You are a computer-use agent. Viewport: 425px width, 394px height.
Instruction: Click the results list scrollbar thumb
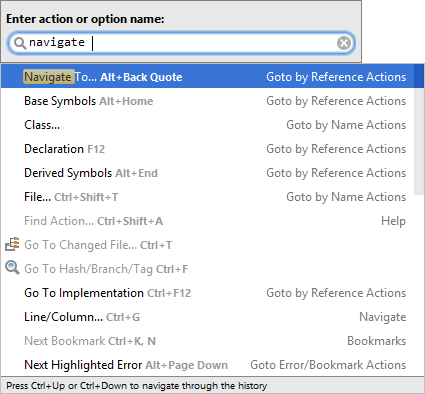(x=419, y=129)
